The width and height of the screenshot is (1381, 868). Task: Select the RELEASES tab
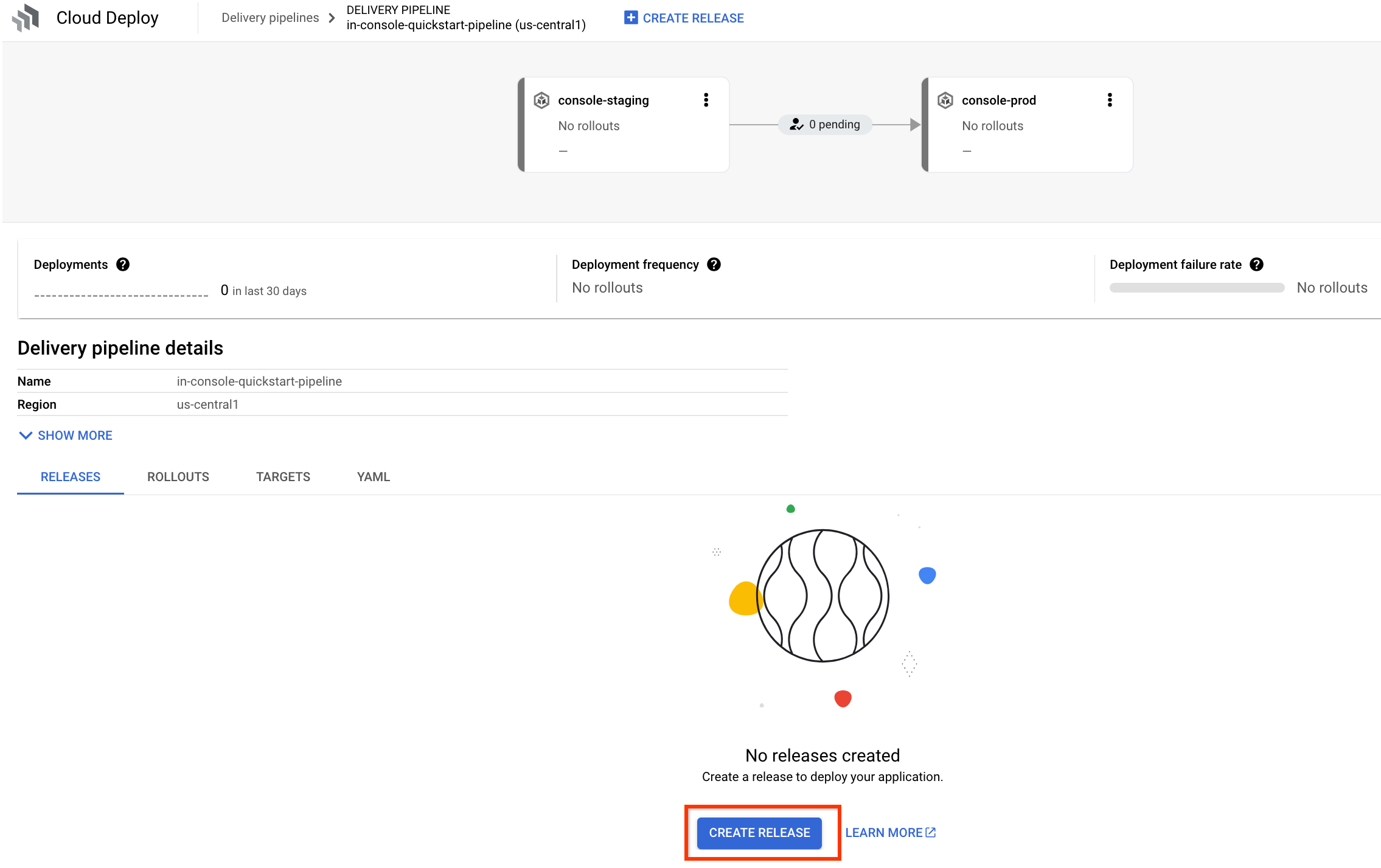pos(69,476)
